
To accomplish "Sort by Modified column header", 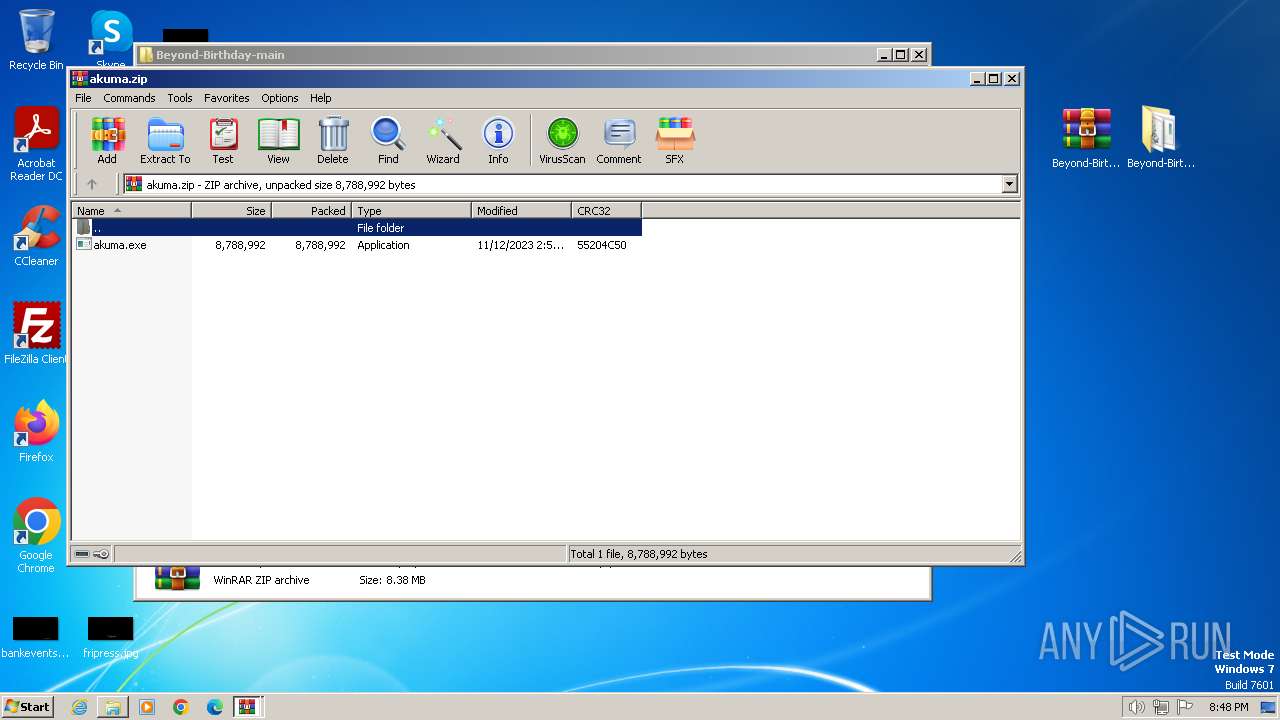I will pyautogui.click(x=521, y=210).
